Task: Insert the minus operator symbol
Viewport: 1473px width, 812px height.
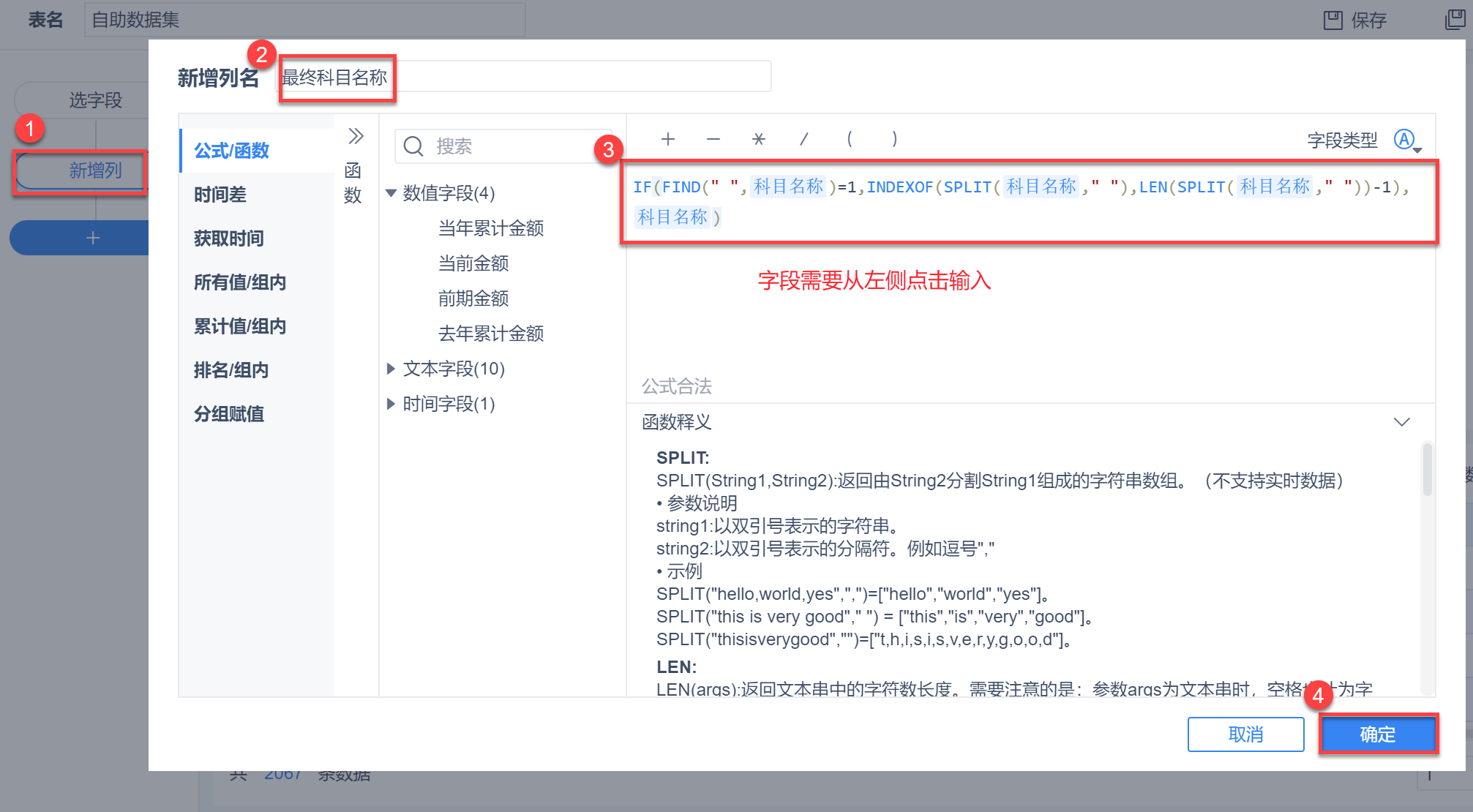Action: pyautogui.click(x=713, y=139)
